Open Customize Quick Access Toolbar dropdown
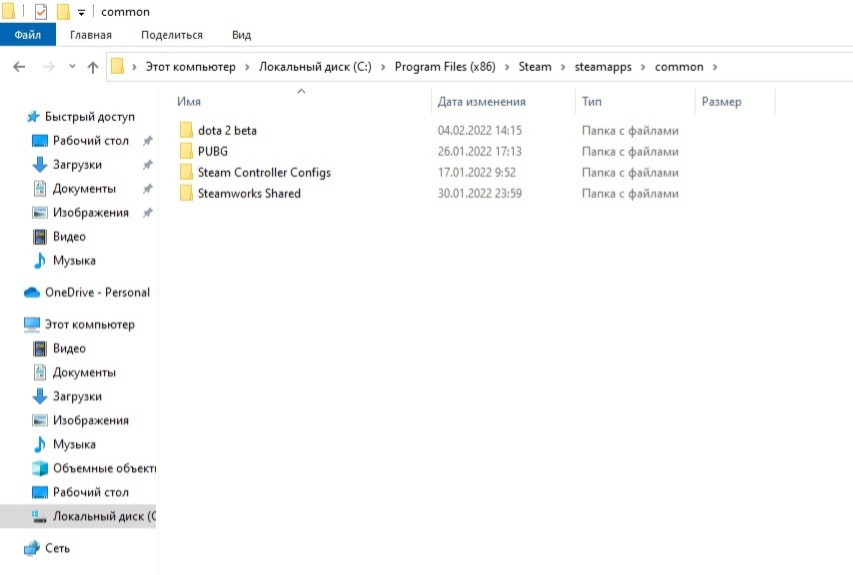853x575 pixels. pyautogui.click(x=81, y=12)
